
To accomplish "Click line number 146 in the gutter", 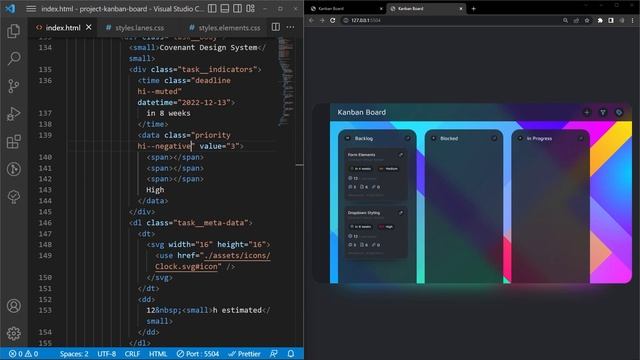I will coord(45,222).
